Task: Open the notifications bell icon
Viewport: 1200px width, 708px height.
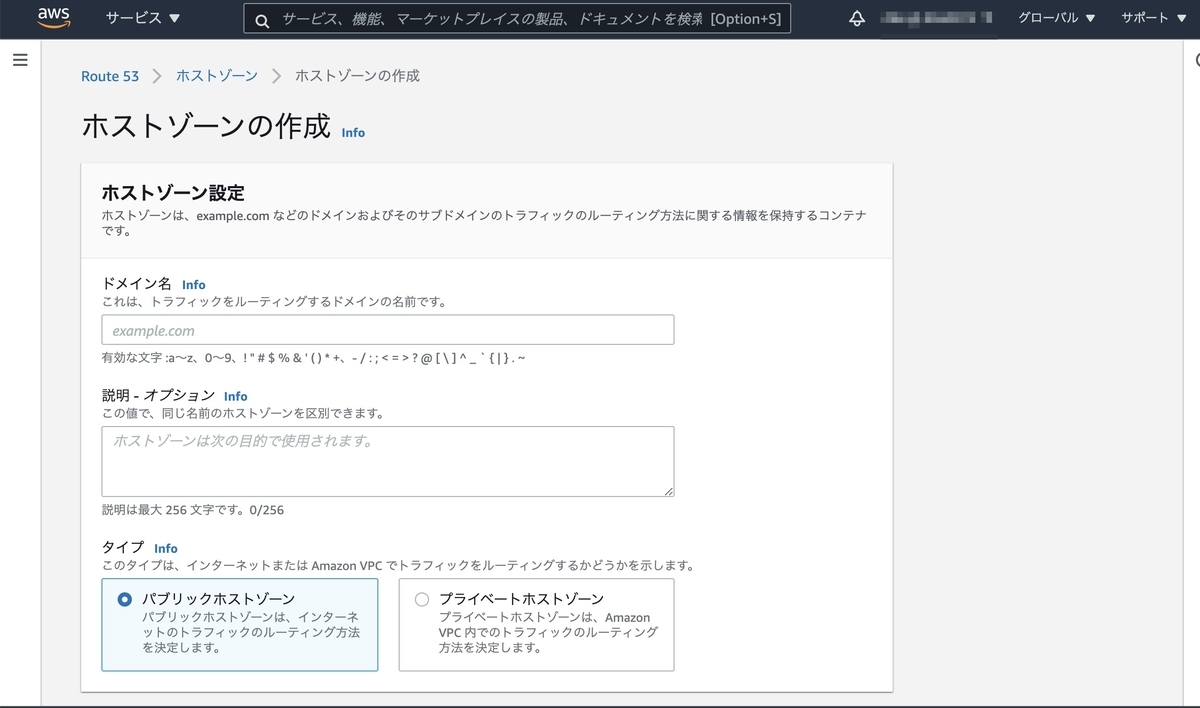Action: click(x=857, y=19)
